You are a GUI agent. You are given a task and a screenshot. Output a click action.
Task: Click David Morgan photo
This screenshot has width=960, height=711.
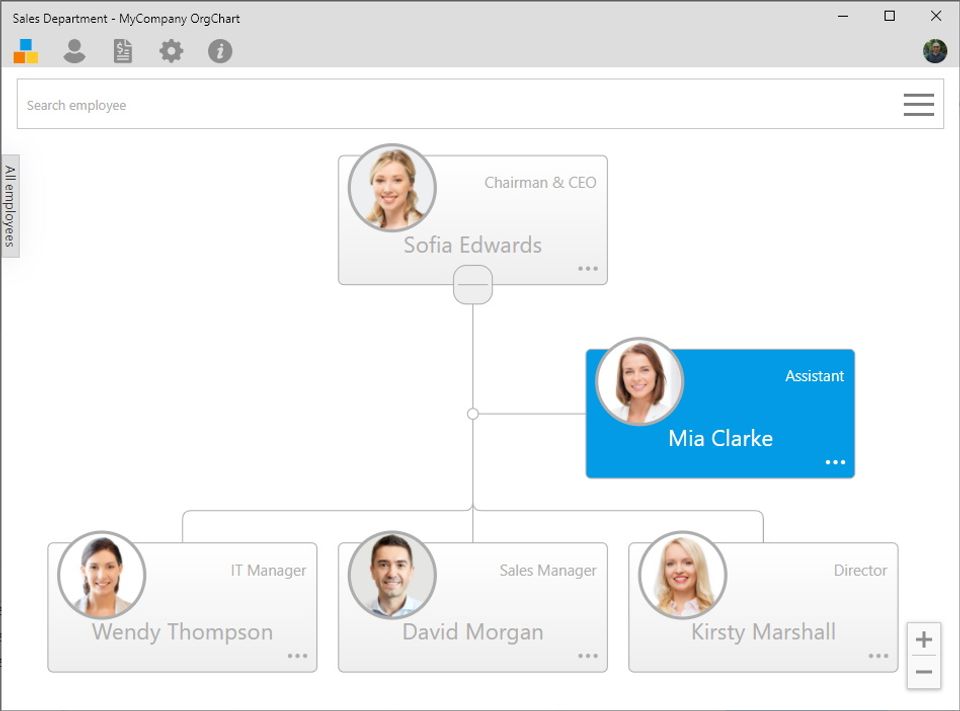coord(392,574)
